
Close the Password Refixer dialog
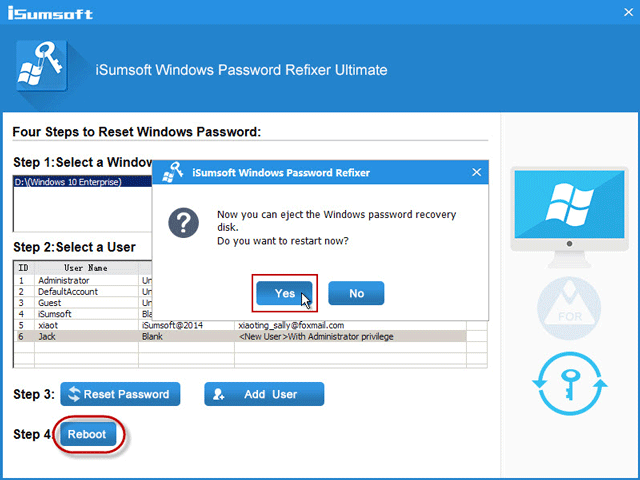[476, 172]
